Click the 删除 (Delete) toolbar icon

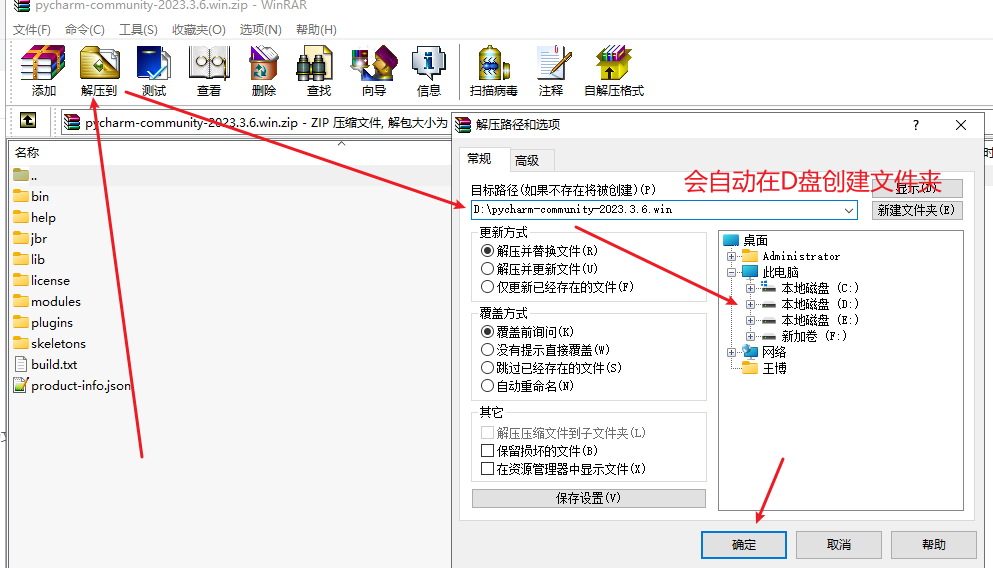point(263,63)
